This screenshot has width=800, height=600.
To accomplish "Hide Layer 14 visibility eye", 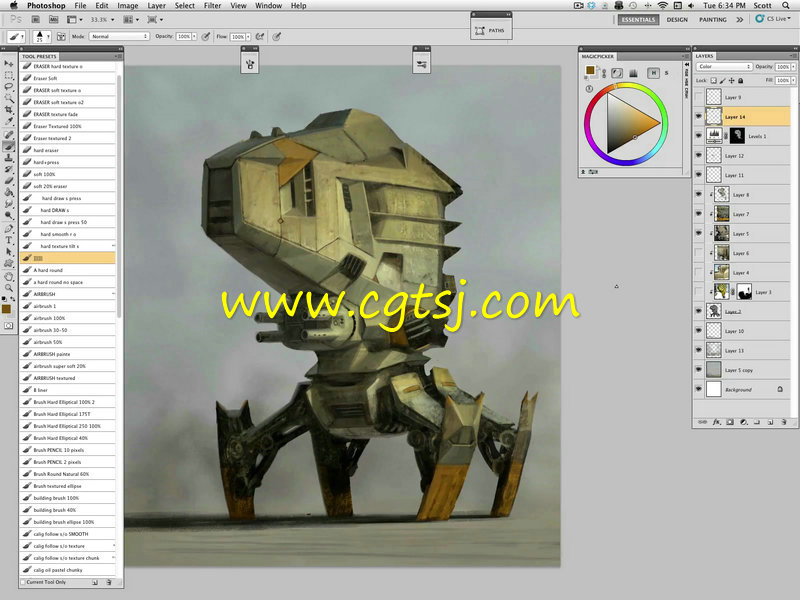I will tap(698, 116).
